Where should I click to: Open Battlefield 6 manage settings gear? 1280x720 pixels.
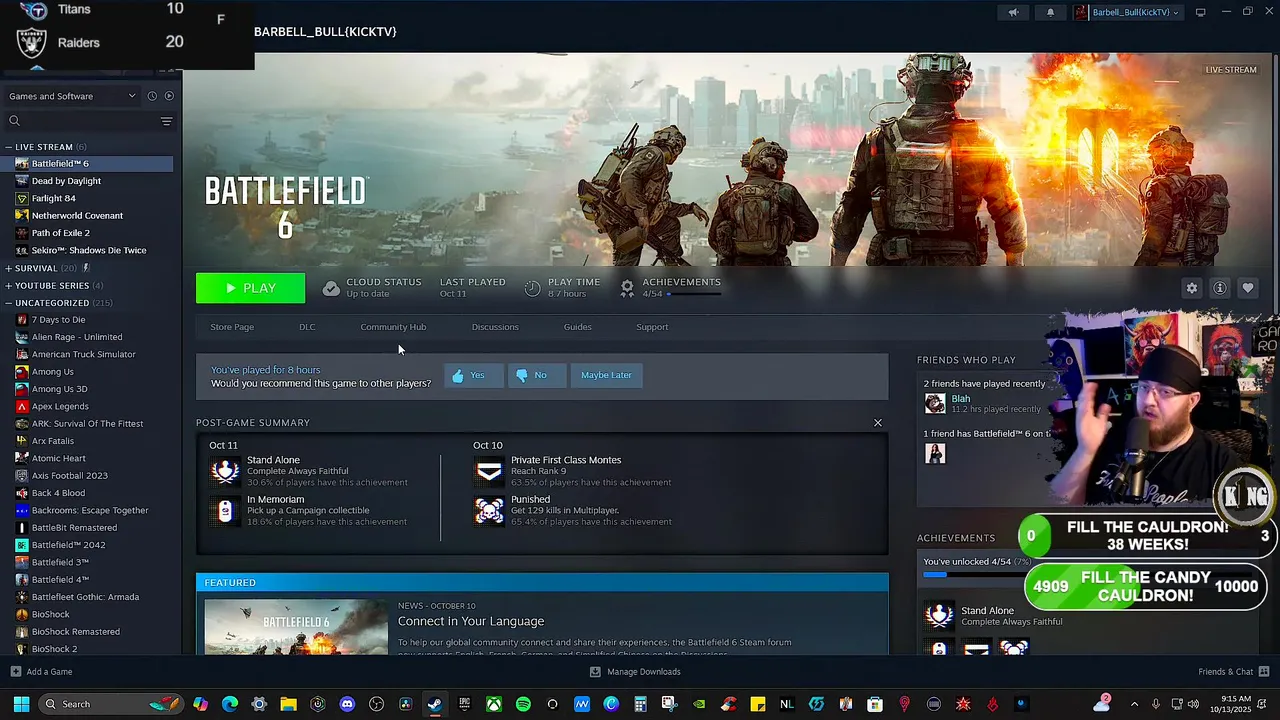click(1192, 288)
